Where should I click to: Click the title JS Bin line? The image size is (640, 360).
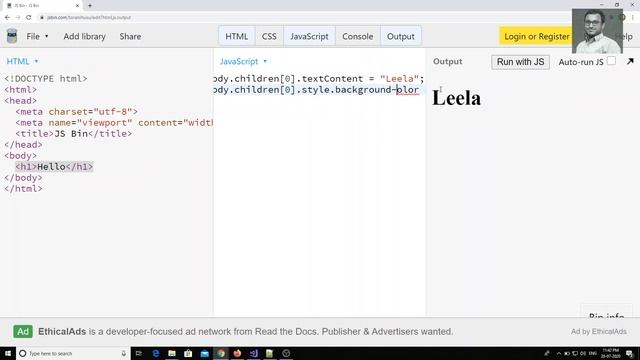pos(74,133)
